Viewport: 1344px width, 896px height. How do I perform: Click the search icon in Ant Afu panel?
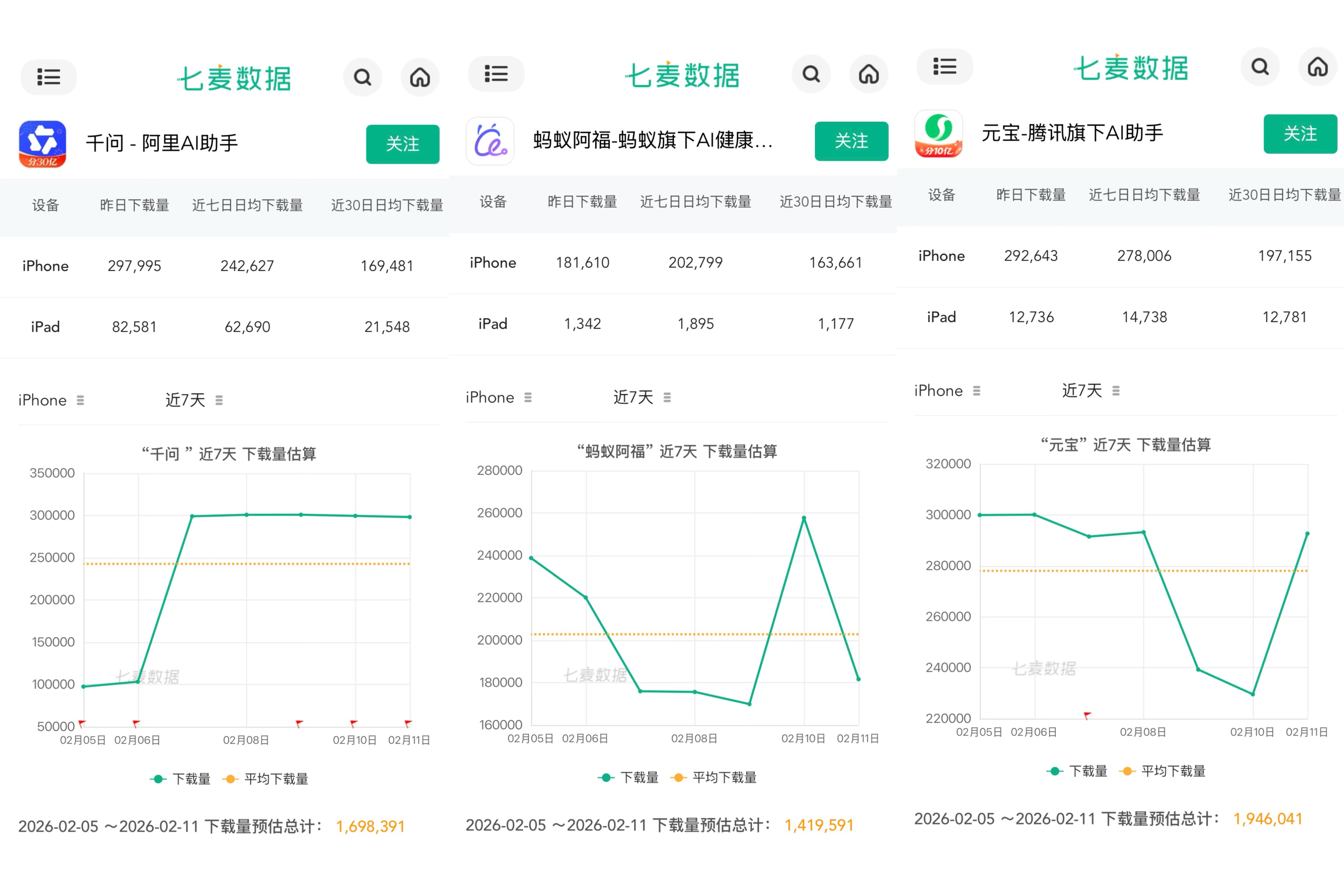(811, 74)
